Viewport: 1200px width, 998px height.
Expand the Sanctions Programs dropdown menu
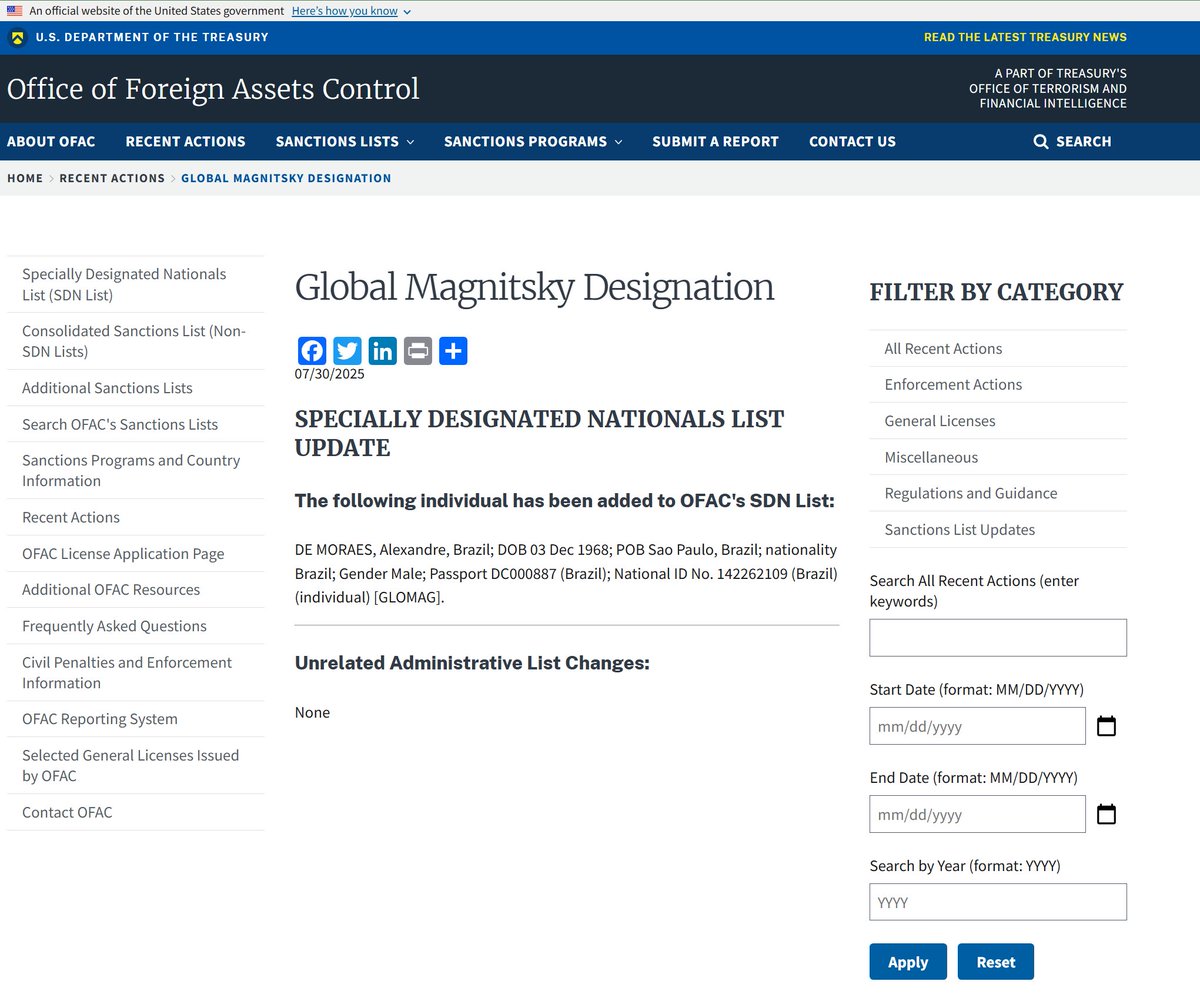pos(533,141)
